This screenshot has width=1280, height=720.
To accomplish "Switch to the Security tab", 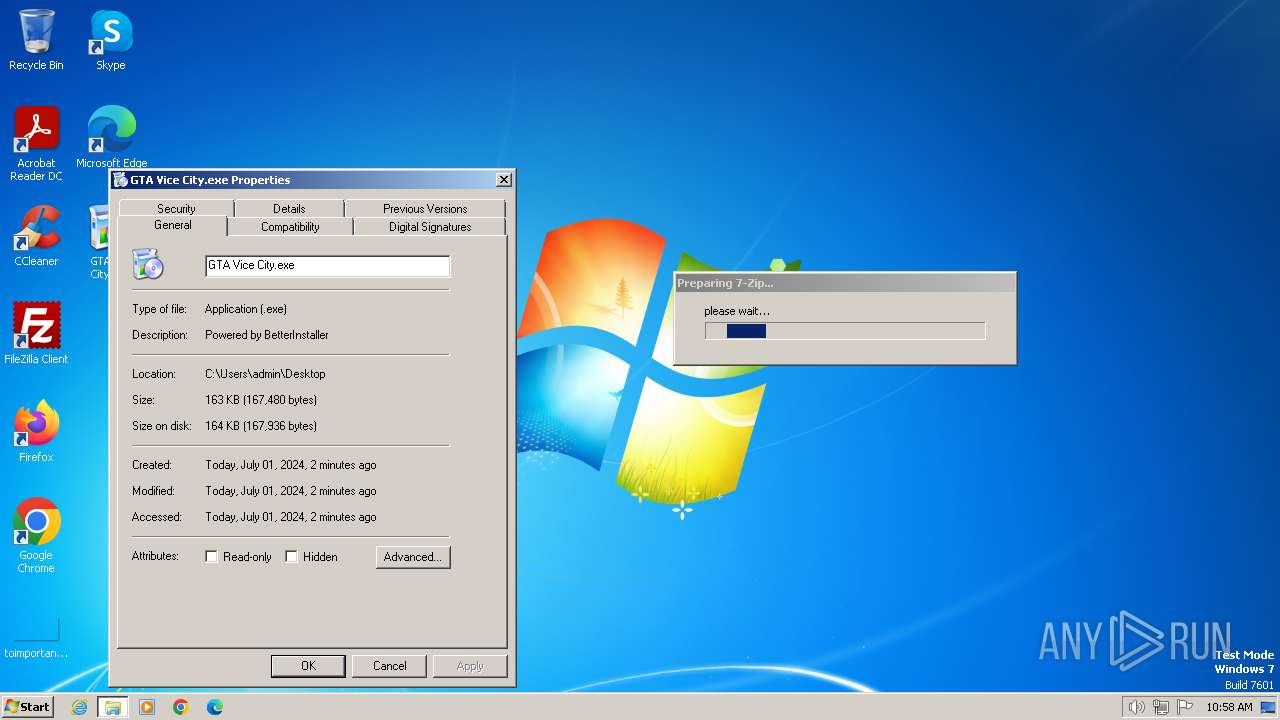I will (x=176, y=209).
